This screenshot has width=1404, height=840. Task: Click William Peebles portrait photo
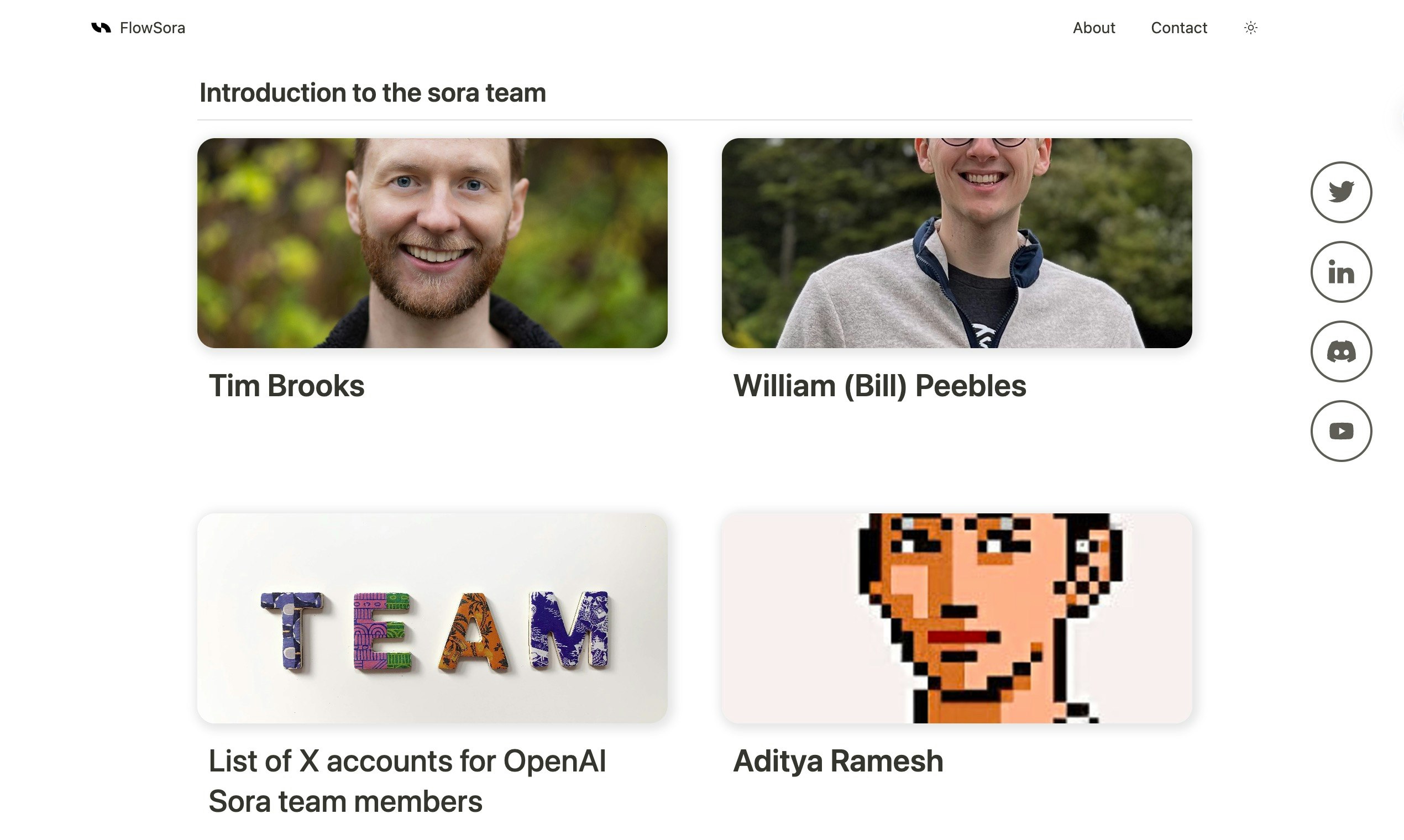(x=957, y=243)
